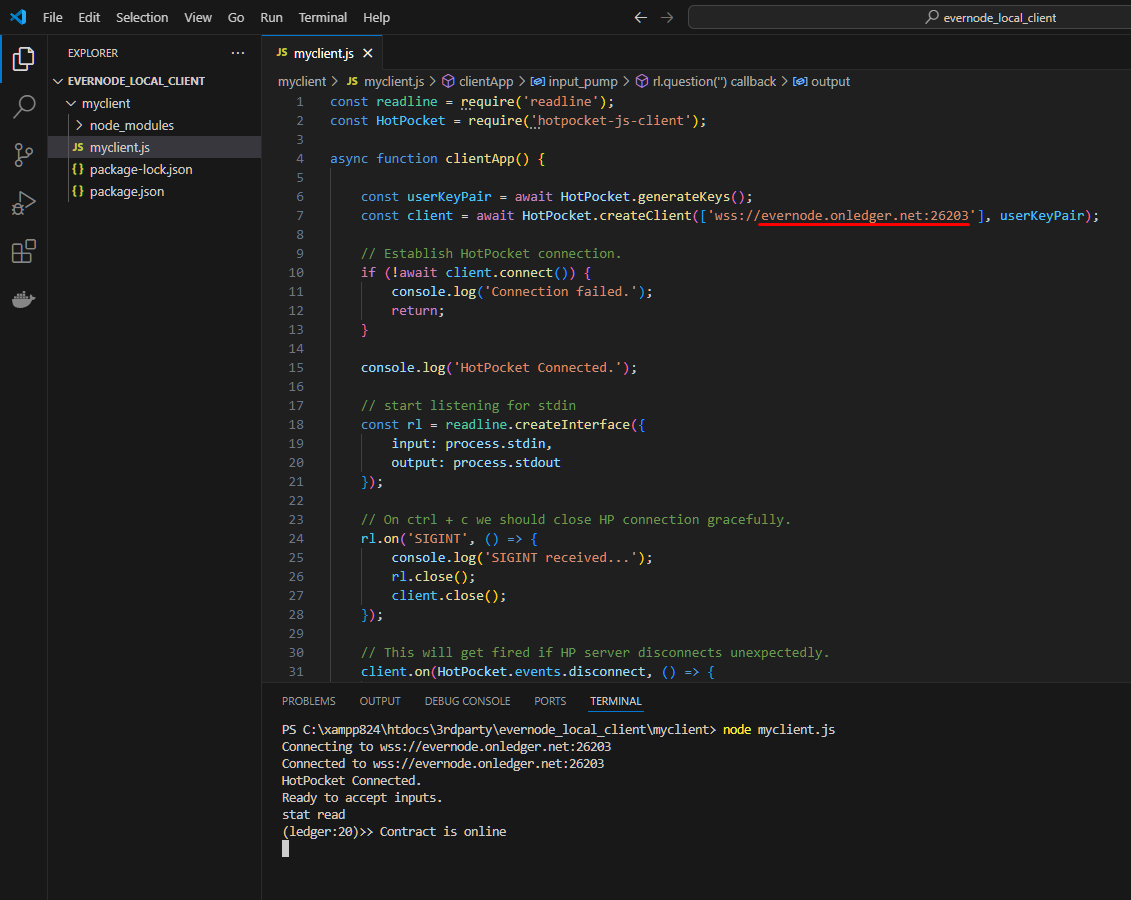
Task: Select the TERMINAL panel tab
Action: (615, 701)
